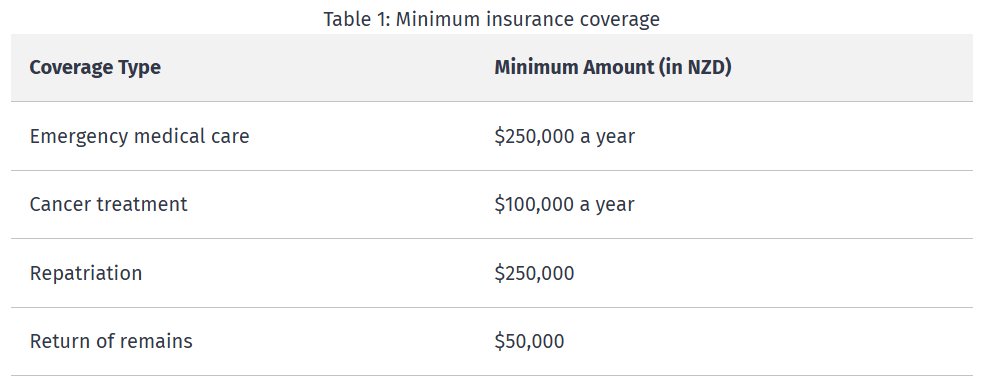Click the table caption 'Table 1: Minimum insurance coverage'
The image size is (981, 391).
click(x=491, y=19)
